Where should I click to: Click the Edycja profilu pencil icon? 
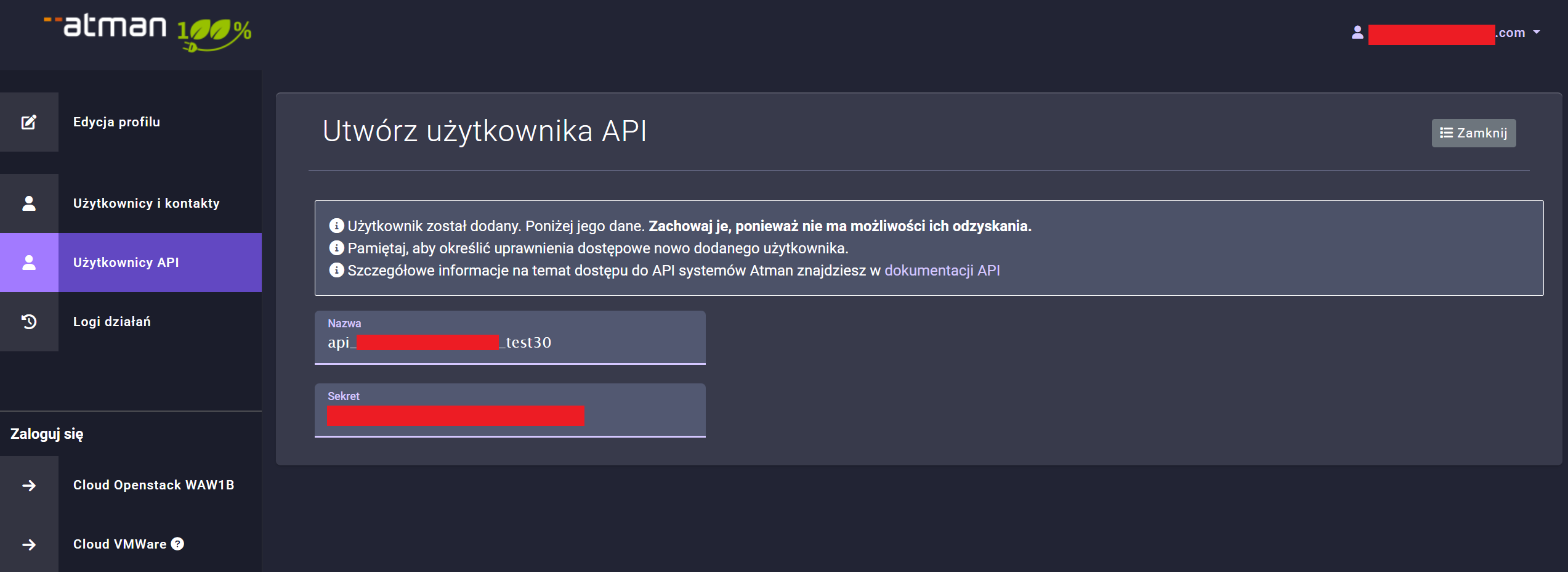tap(29, 122)
